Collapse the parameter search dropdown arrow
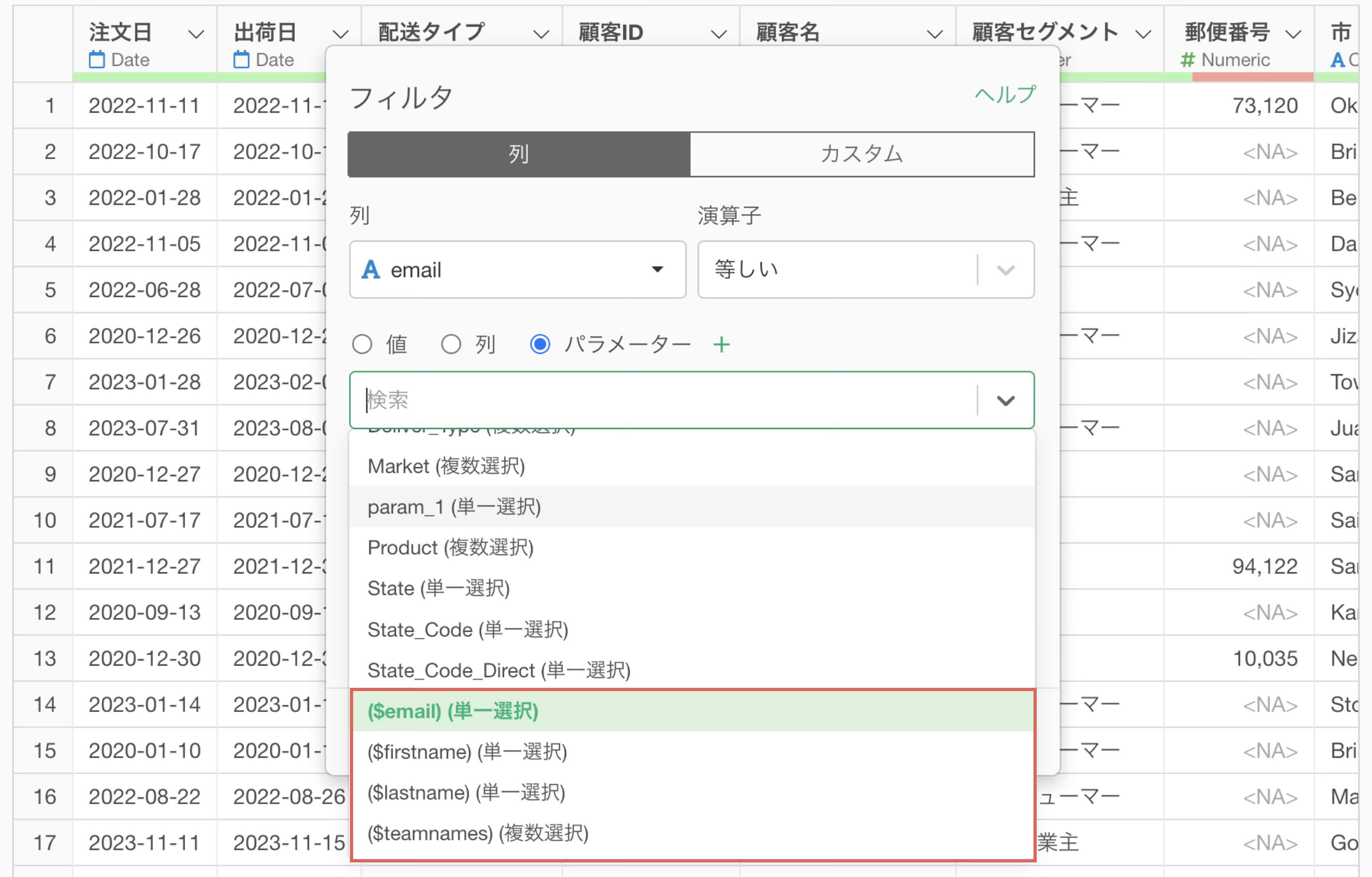This screenshot has width=1372, height=877. click(1005, 401)
